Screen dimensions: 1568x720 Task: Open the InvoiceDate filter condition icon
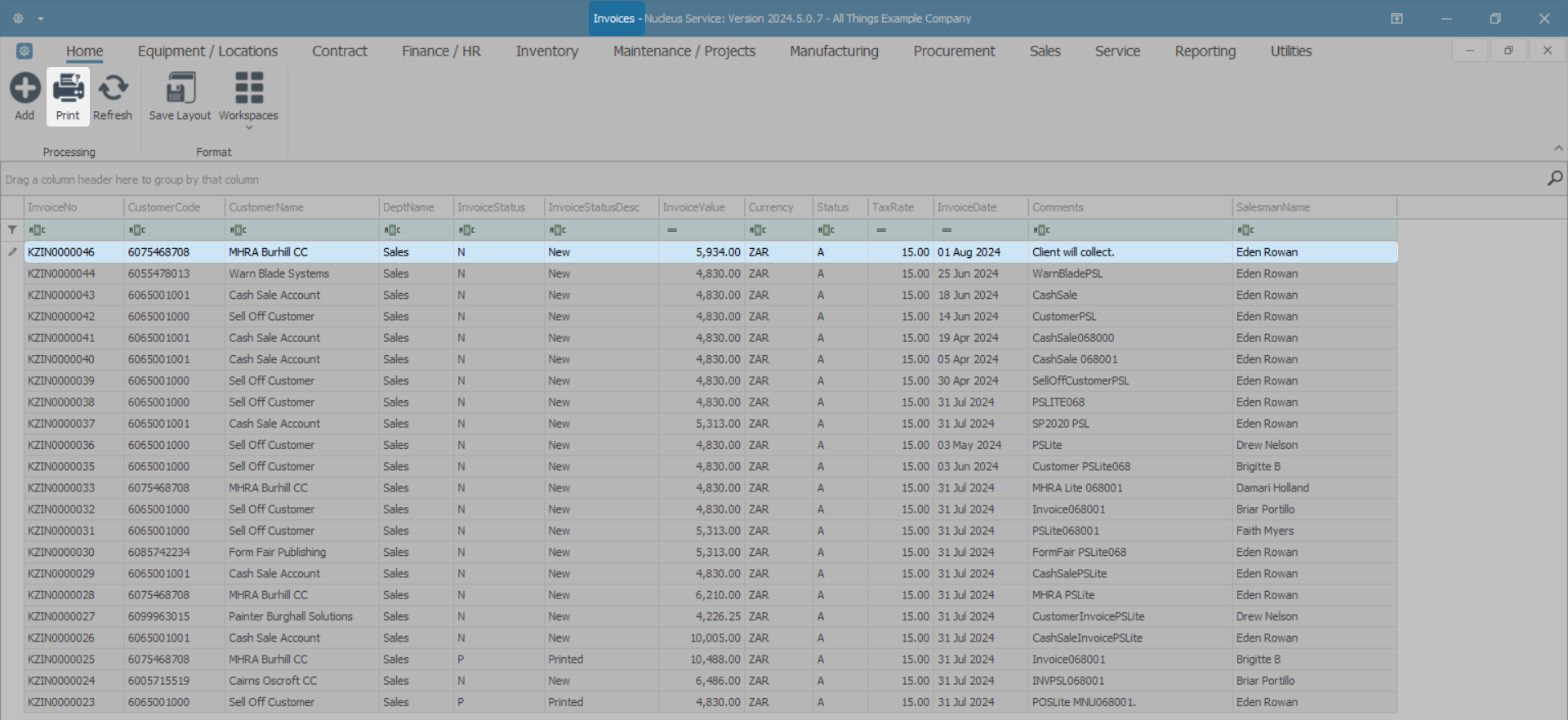(x=946, y=230)
